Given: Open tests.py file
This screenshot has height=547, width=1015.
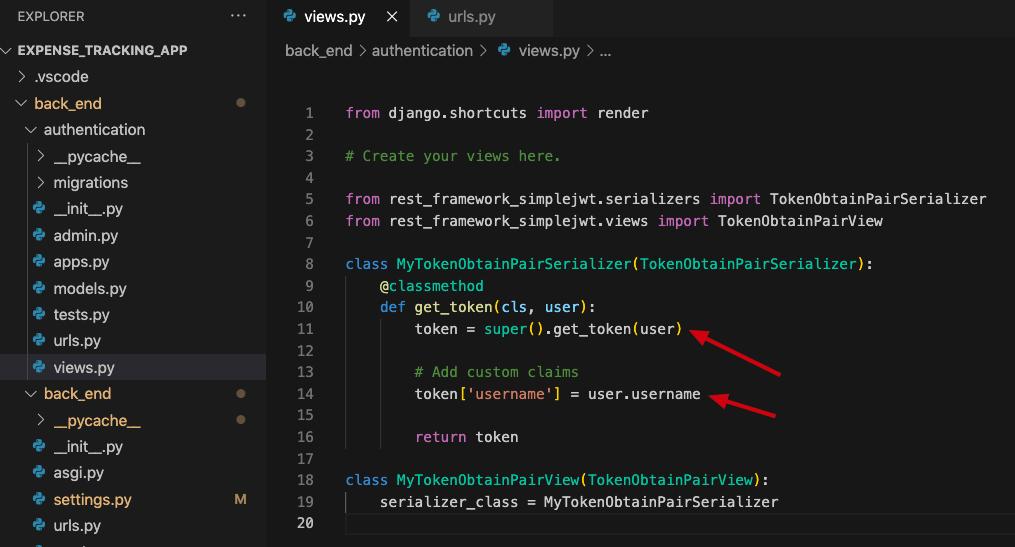Looking at the screenshot, I should tap(81, 315).
